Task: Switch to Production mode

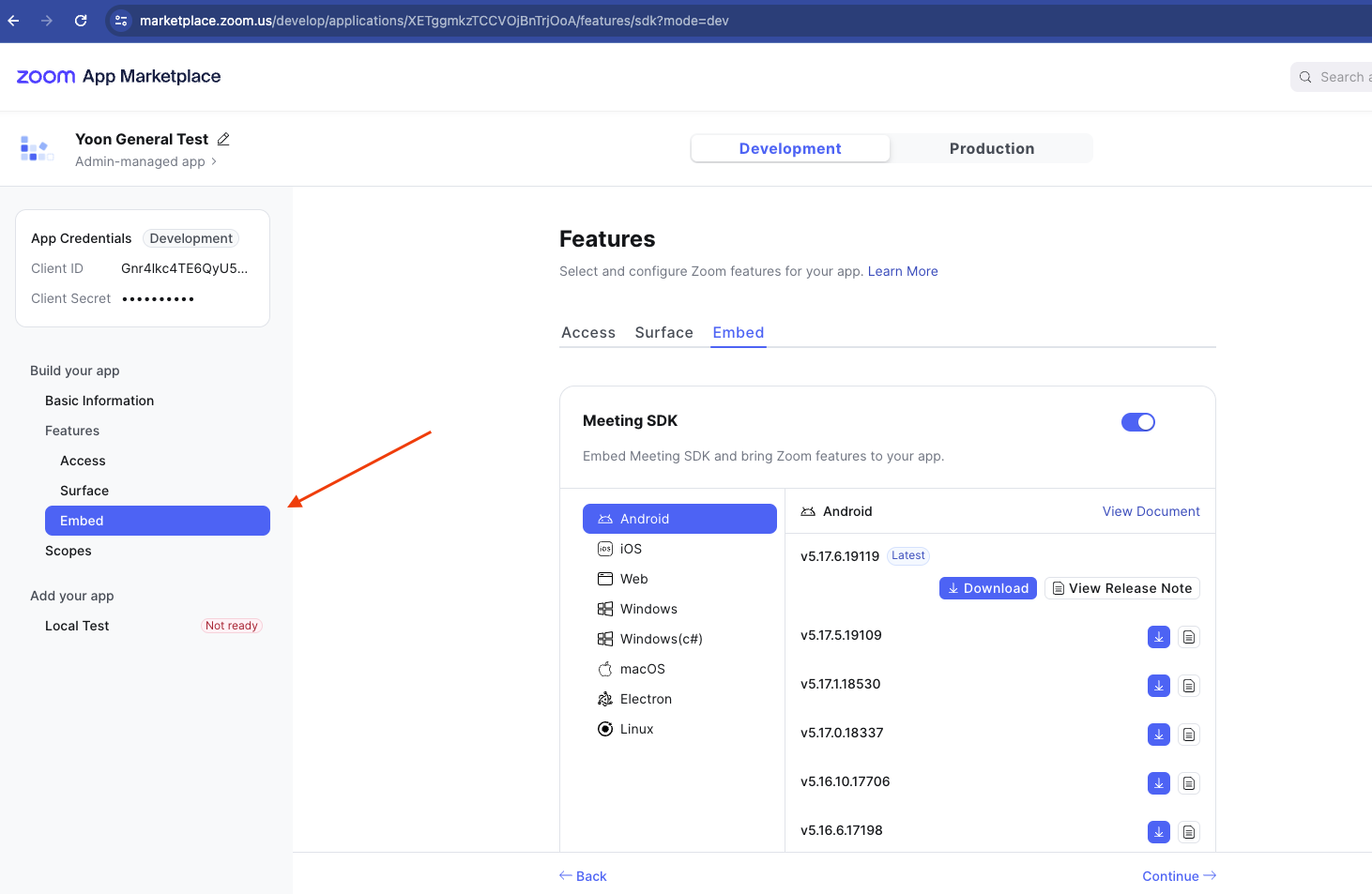Action: pos(992,148)
